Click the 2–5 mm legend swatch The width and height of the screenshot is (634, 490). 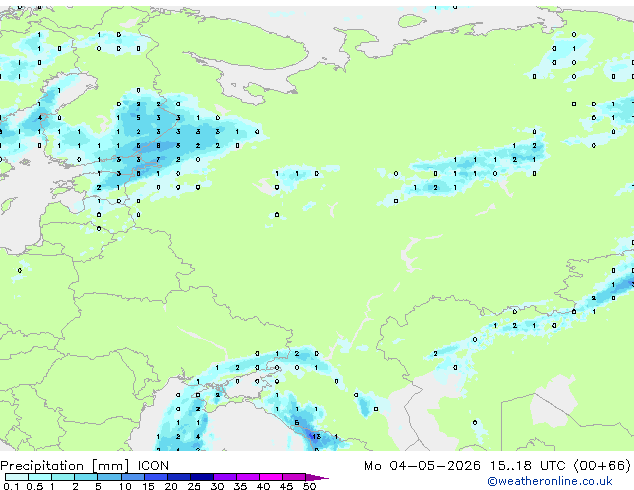86,477
